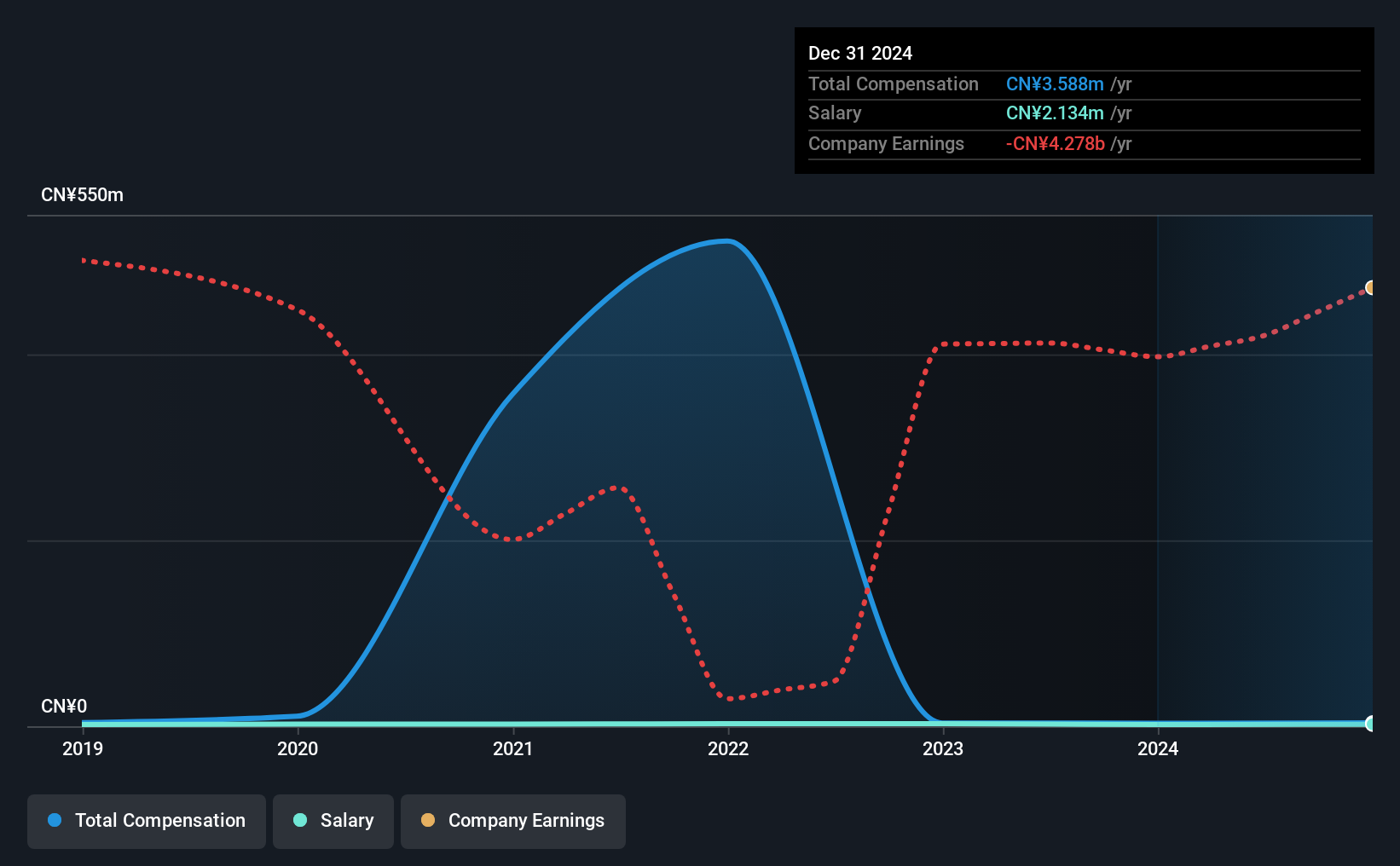Toggle the Salary legend button
The width and height of the screenshot is (1400, 866).
click(x=333, y=821)
